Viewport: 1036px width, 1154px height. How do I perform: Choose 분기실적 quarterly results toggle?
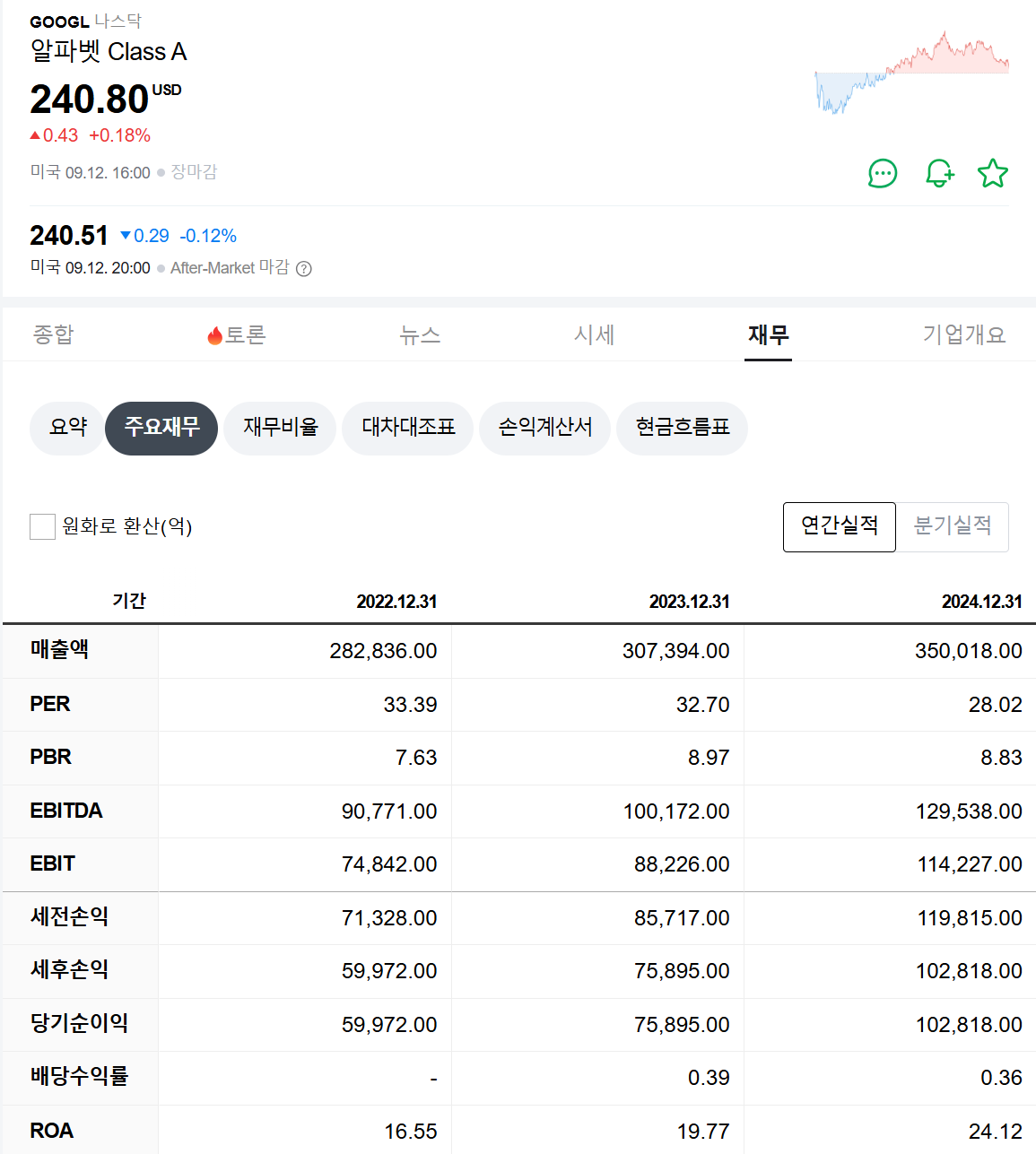tap(953, 526)
